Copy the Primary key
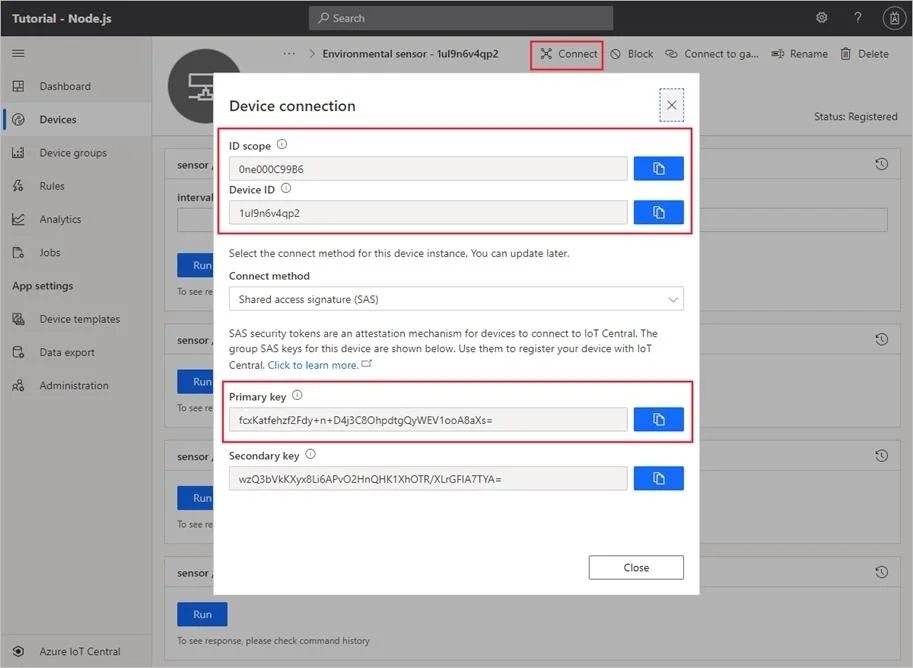 659,419
